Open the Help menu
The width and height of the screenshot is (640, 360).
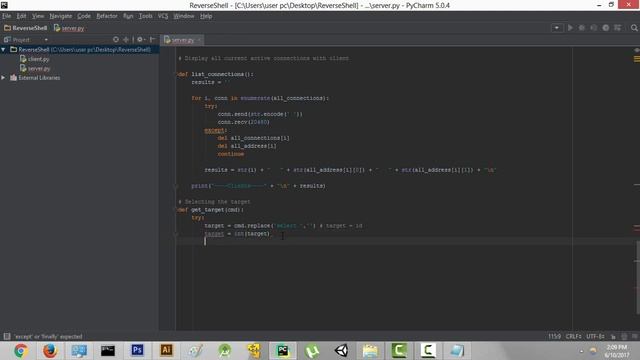pos(206,16)
